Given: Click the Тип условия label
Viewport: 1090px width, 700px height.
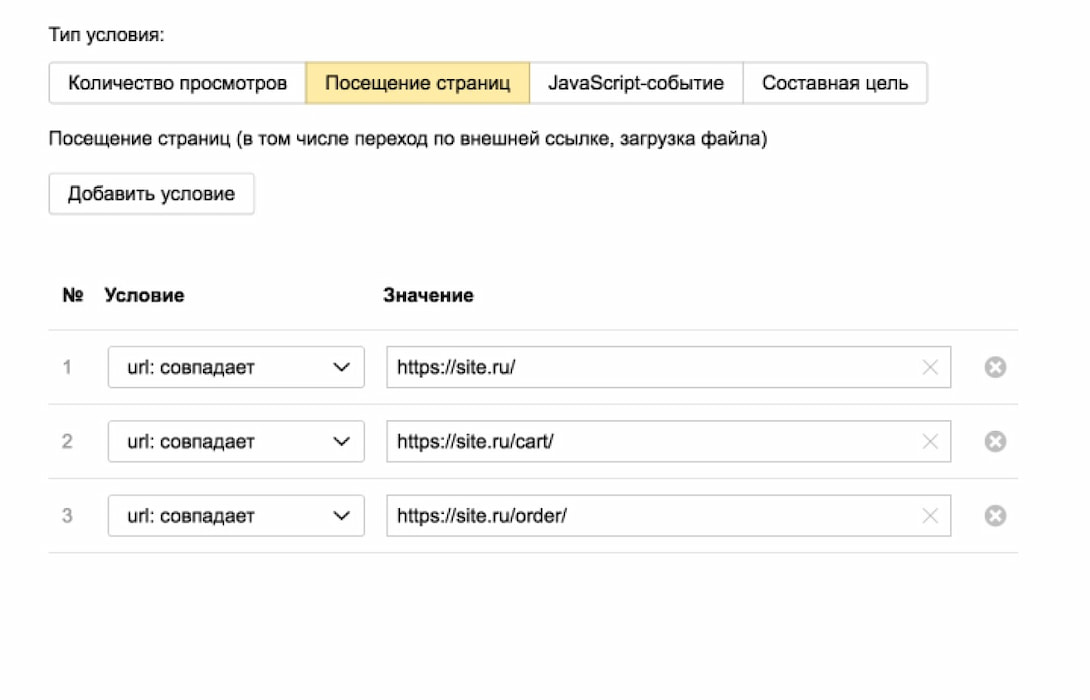Looking at the screenshot, I should [x=106, y=35].
